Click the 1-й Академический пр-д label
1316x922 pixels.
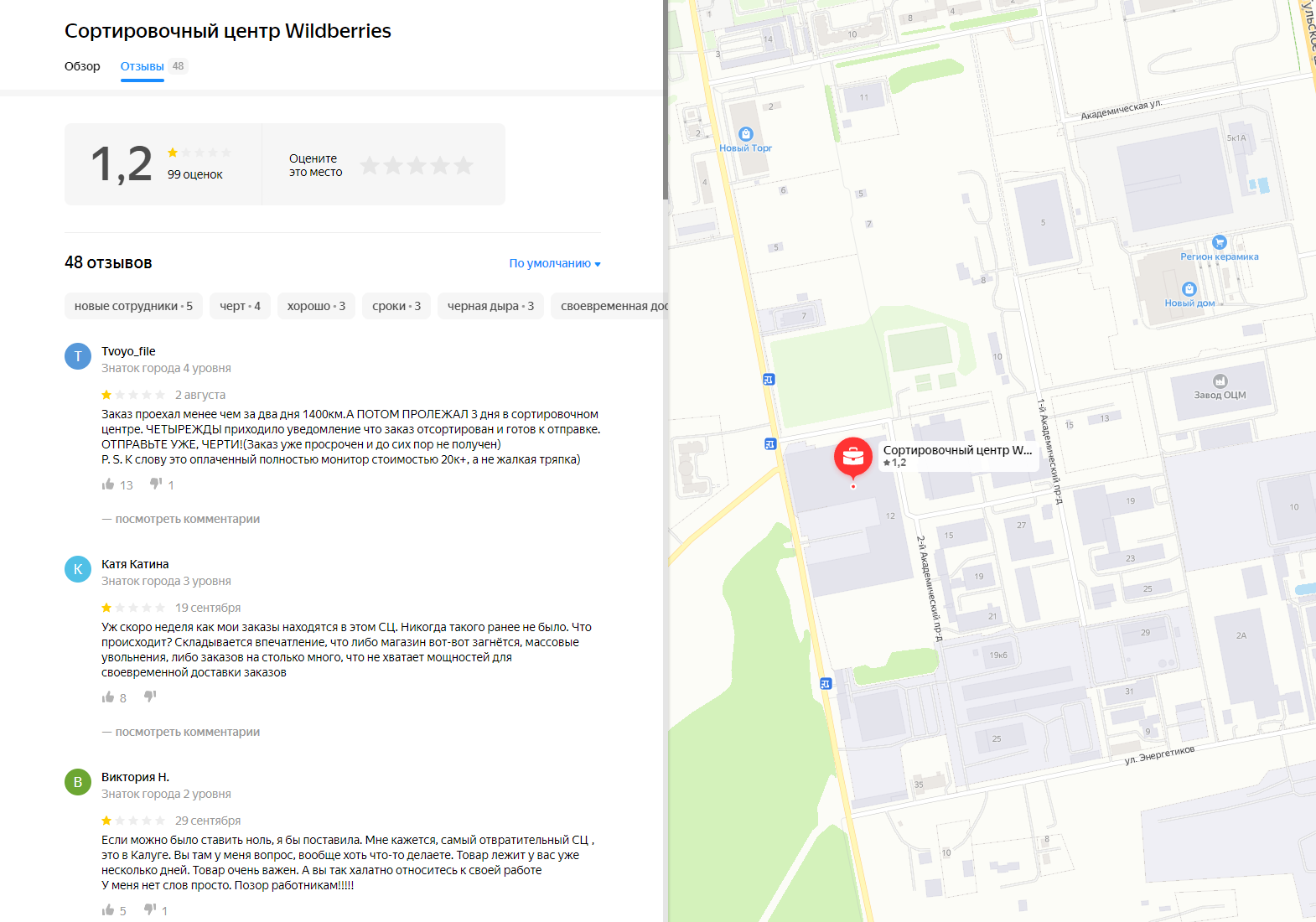(1050, 451)
